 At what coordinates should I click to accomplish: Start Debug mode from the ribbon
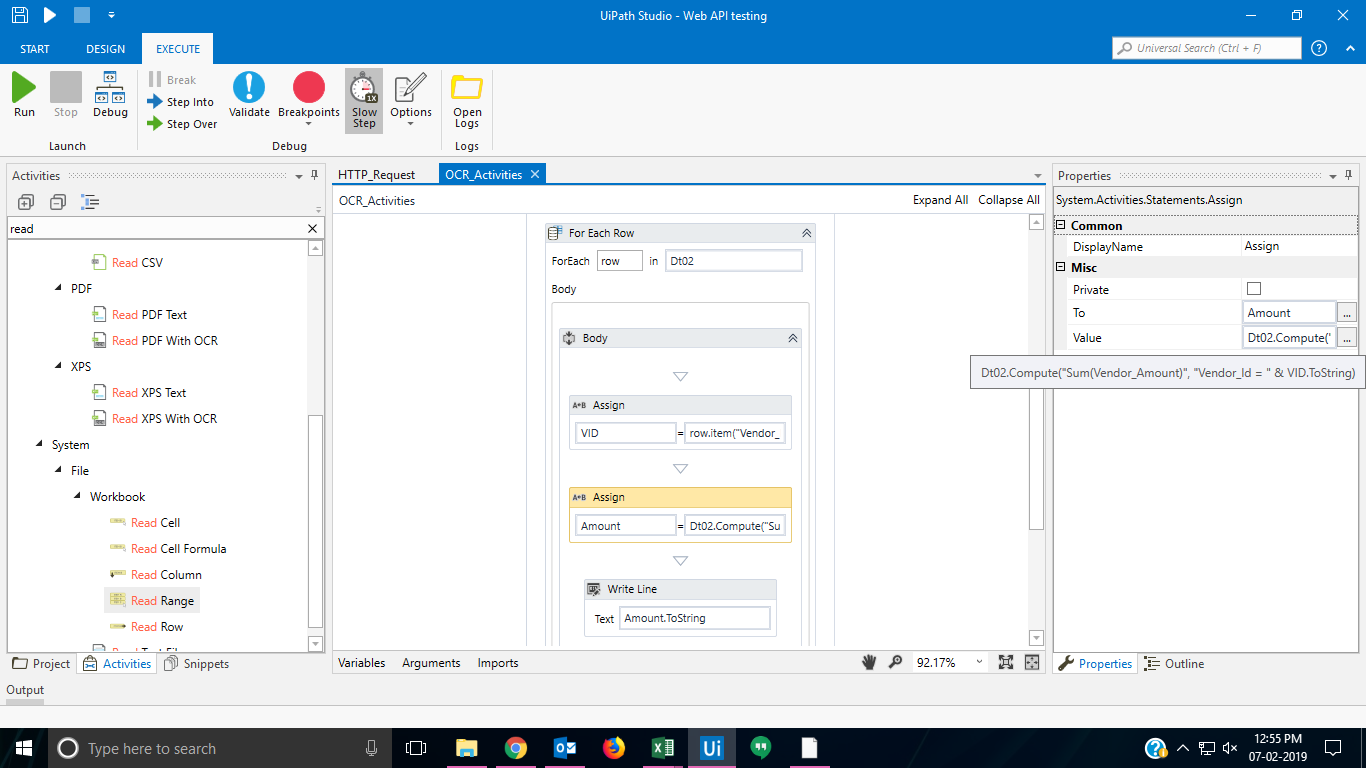110,95
